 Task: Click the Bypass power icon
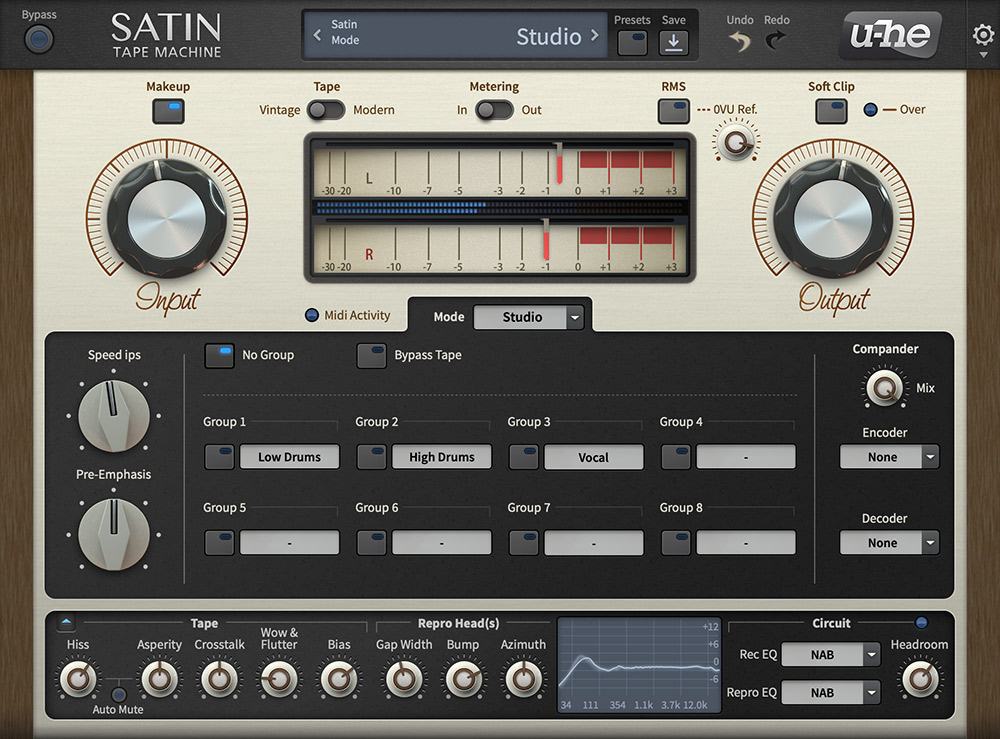(37, 39)
